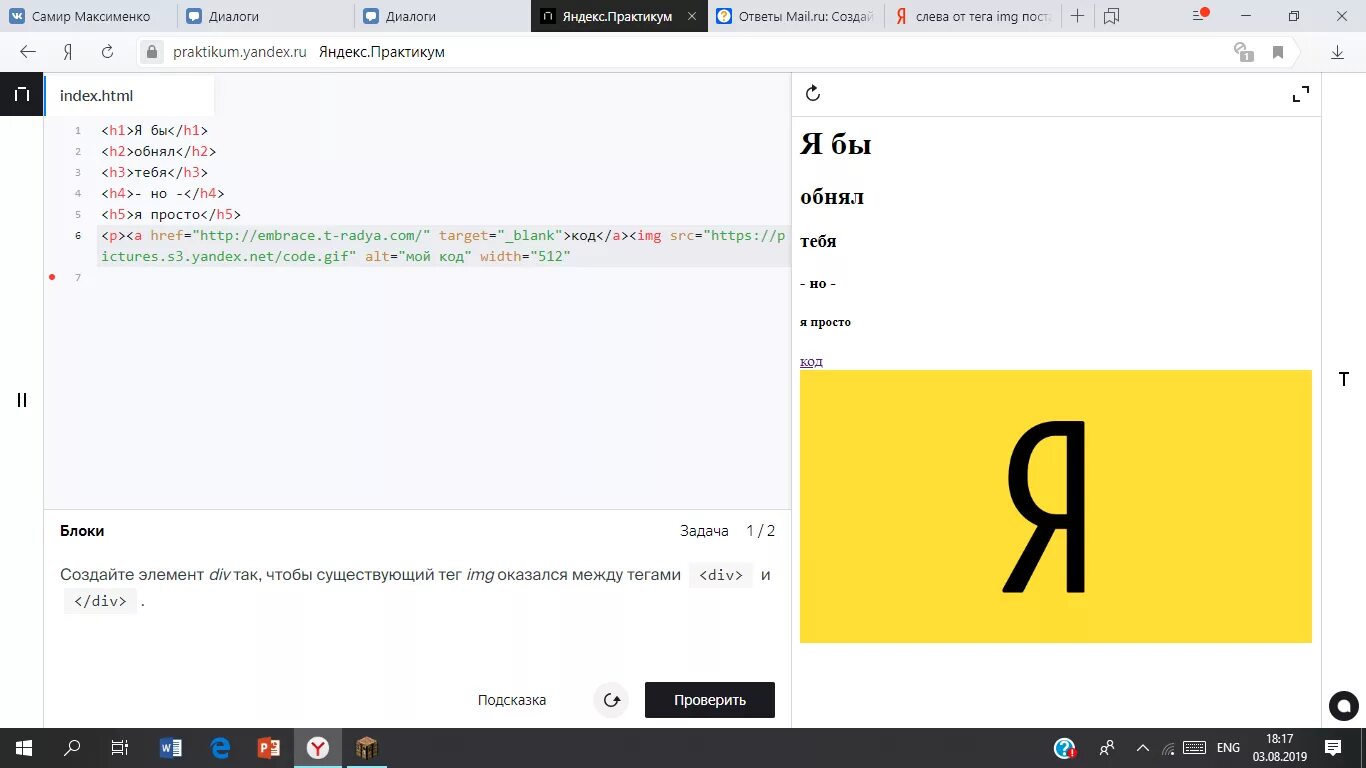Open the help icon in the system tray
1366x768 pixels.
(1065, 748)
